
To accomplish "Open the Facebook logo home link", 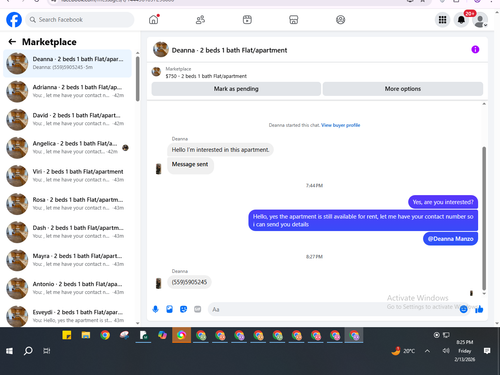I will point(14,20).
